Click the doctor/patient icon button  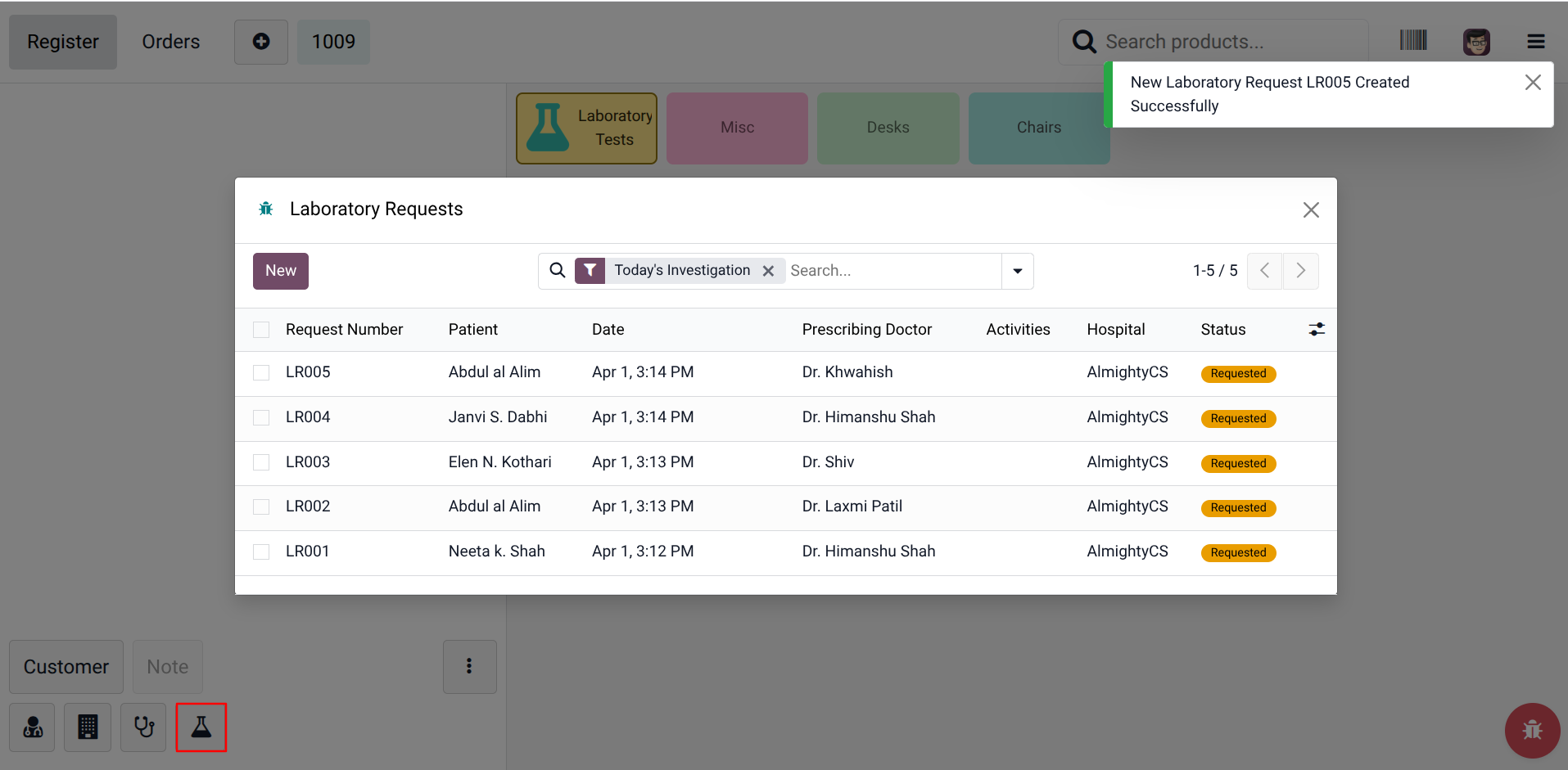coord(33,727)
